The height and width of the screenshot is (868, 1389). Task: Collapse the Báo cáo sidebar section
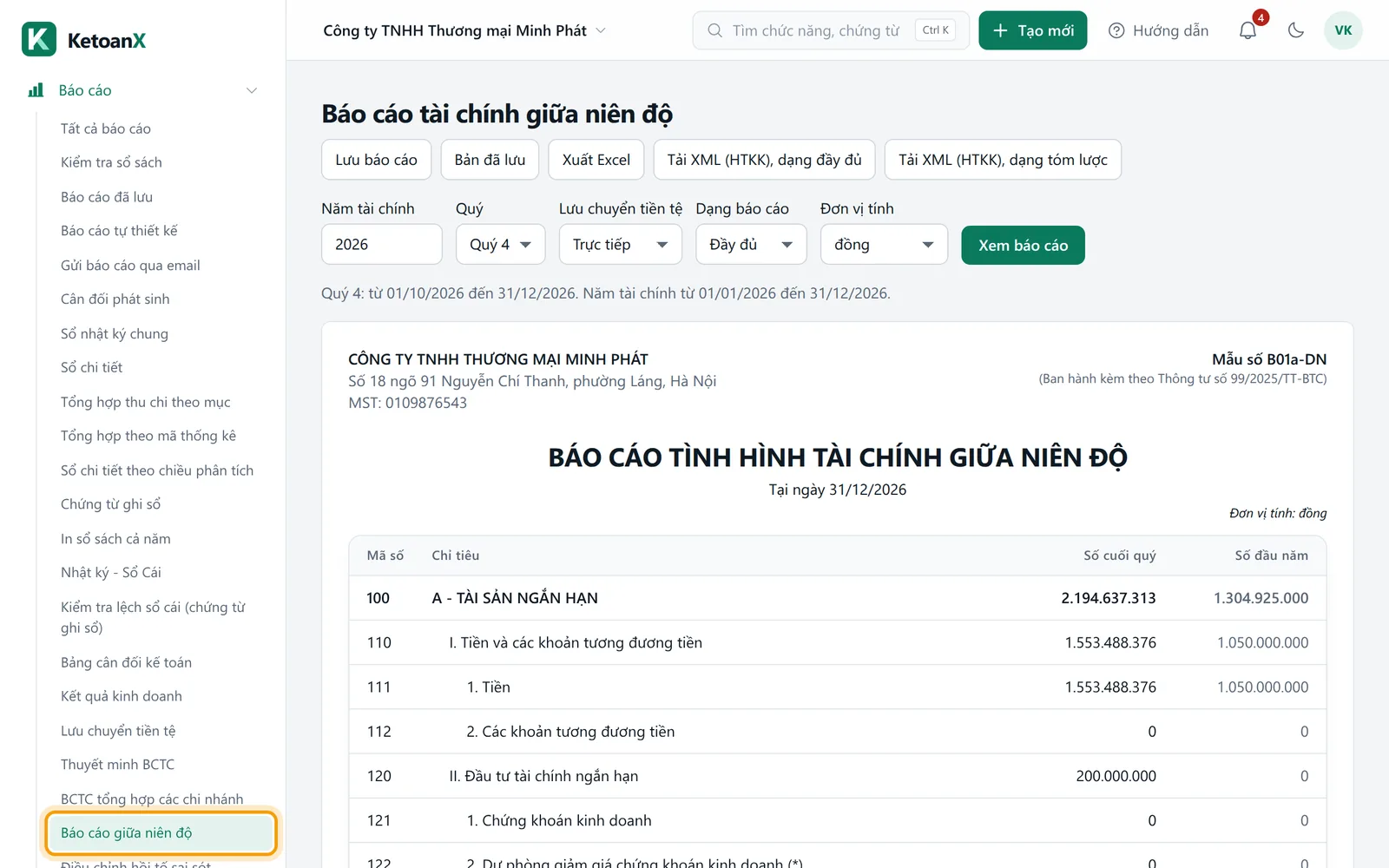[252, 90]
